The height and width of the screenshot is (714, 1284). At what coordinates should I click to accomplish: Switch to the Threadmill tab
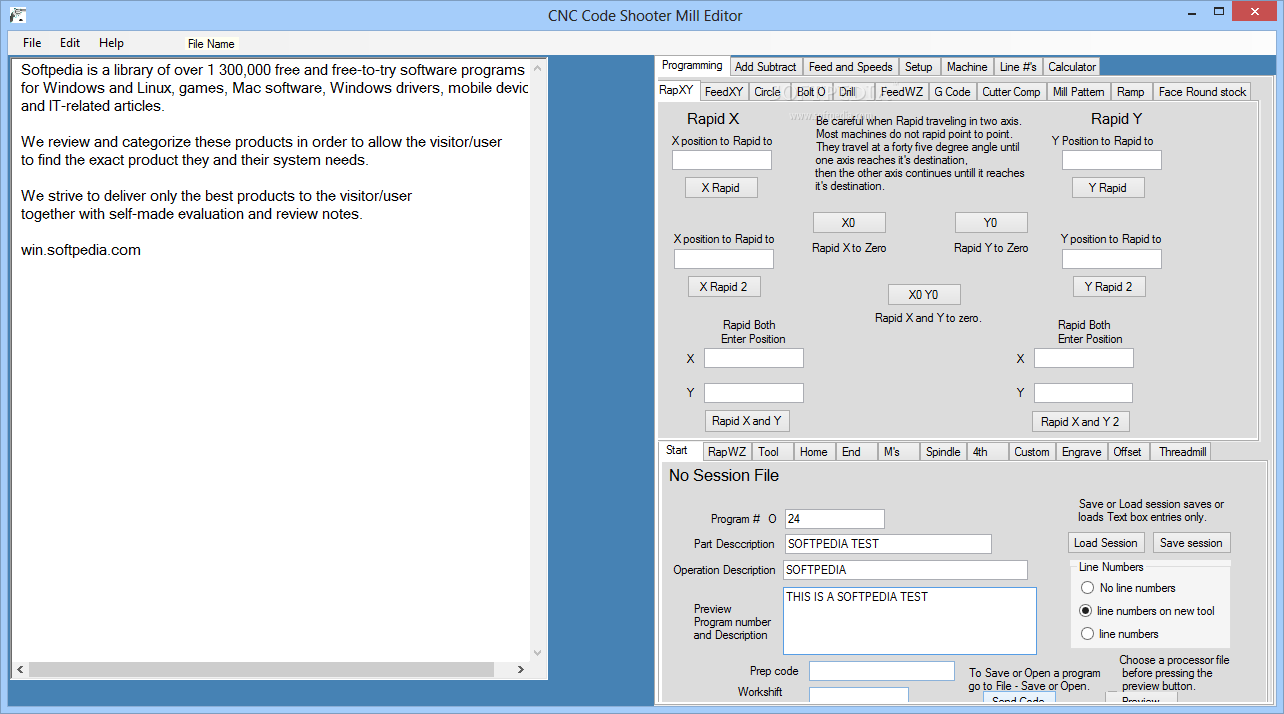[x=1183, y=452]
